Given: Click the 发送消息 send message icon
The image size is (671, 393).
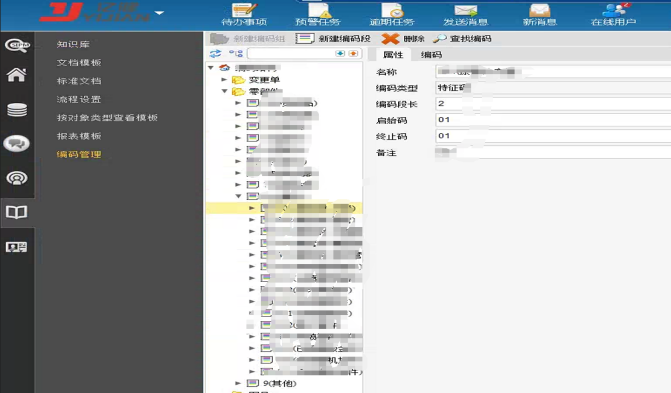Looking at the screenshot, I should tap(466, 14).
